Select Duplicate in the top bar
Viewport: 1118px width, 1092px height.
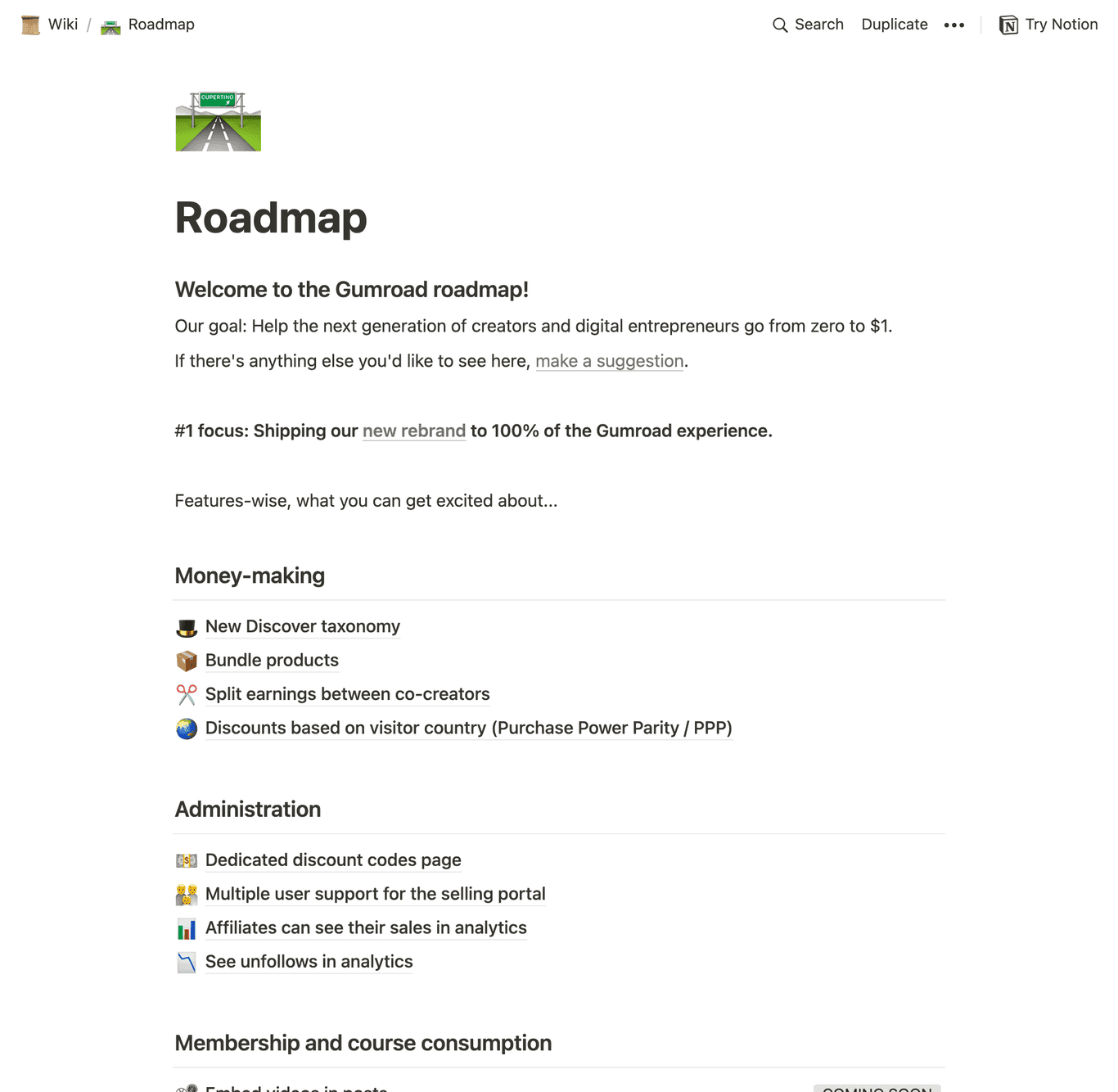tap(894, 25)
